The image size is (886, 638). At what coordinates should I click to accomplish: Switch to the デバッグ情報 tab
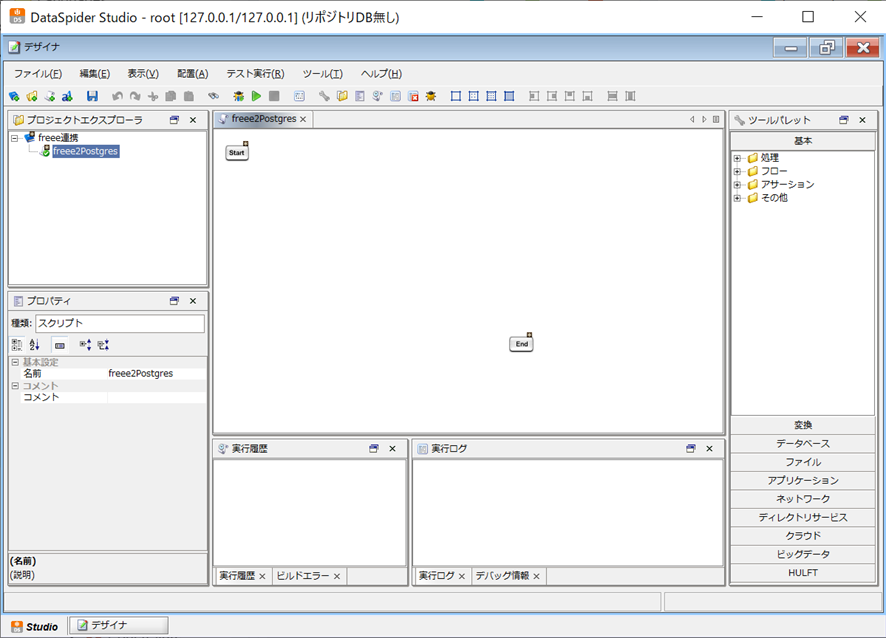tap(502, 576)
